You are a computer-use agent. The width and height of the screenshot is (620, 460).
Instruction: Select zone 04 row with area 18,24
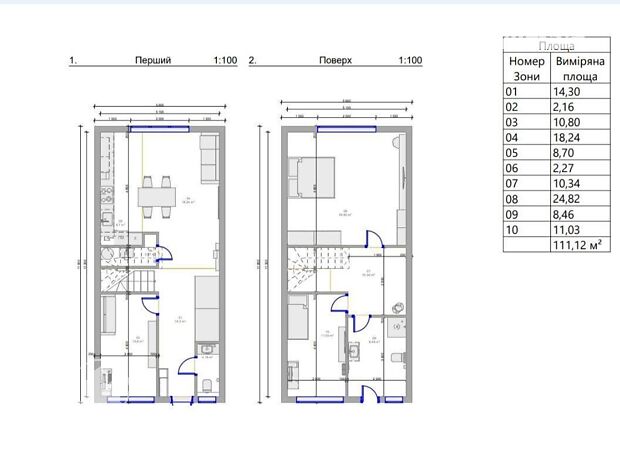[556, 138]
